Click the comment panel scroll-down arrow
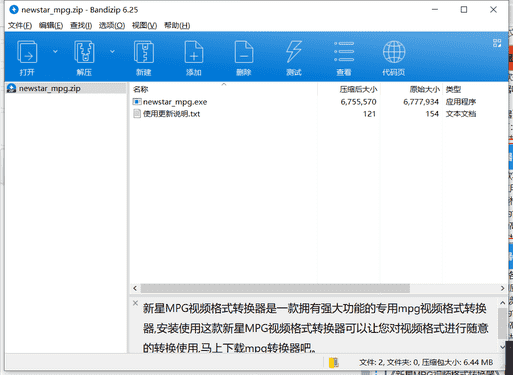This screenshot has height=375, width=513. [502, 347]
